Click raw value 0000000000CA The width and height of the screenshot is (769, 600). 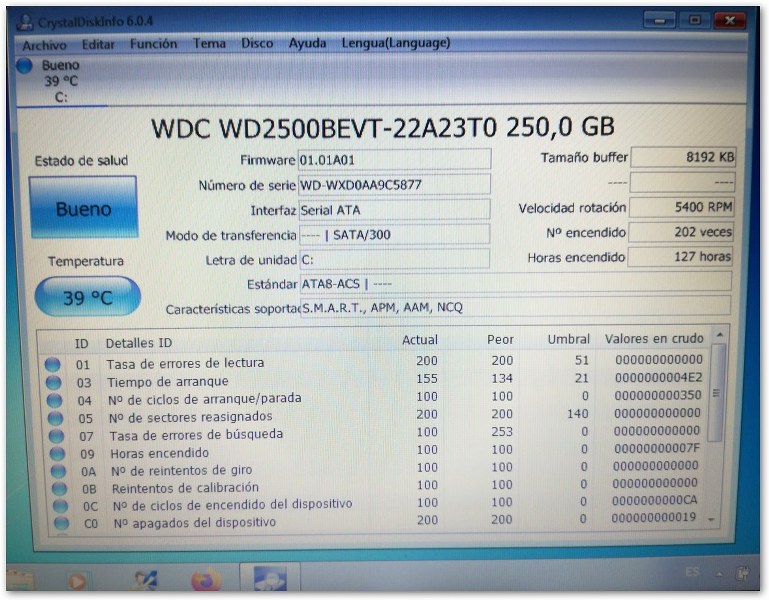coord(655,500)
